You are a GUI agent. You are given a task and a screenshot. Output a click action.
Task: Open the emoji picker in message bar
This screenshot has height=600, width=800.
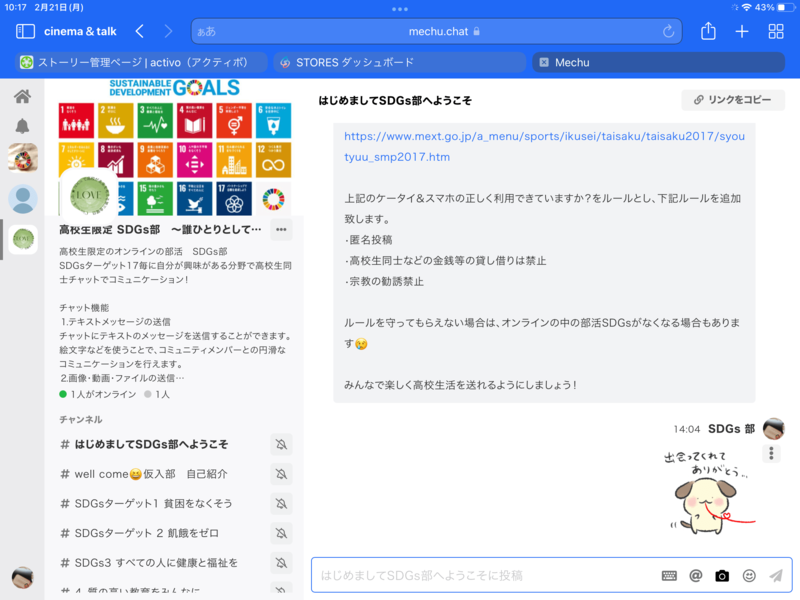(x=749, y=576)
